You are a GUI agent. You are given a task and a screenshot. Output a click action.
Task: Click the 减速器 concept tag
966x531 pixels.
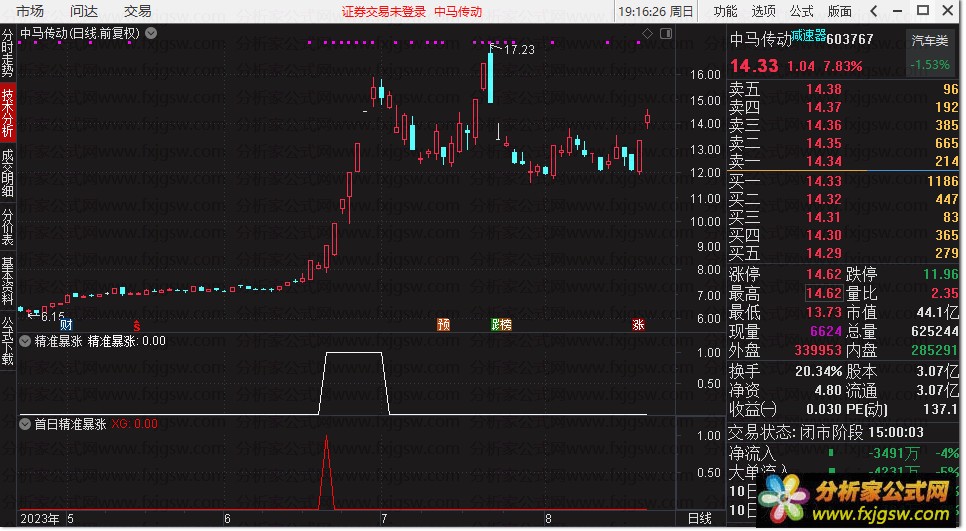coord(808,35)
